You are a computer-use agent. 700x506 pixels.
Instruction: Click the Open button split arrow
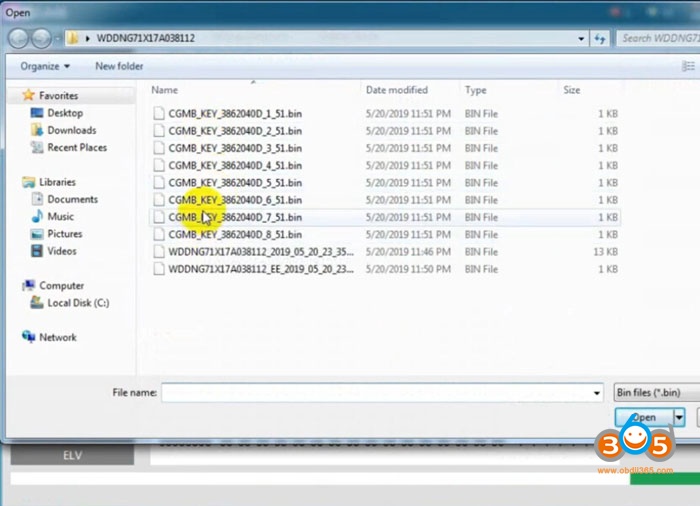[x=679, y=418]
